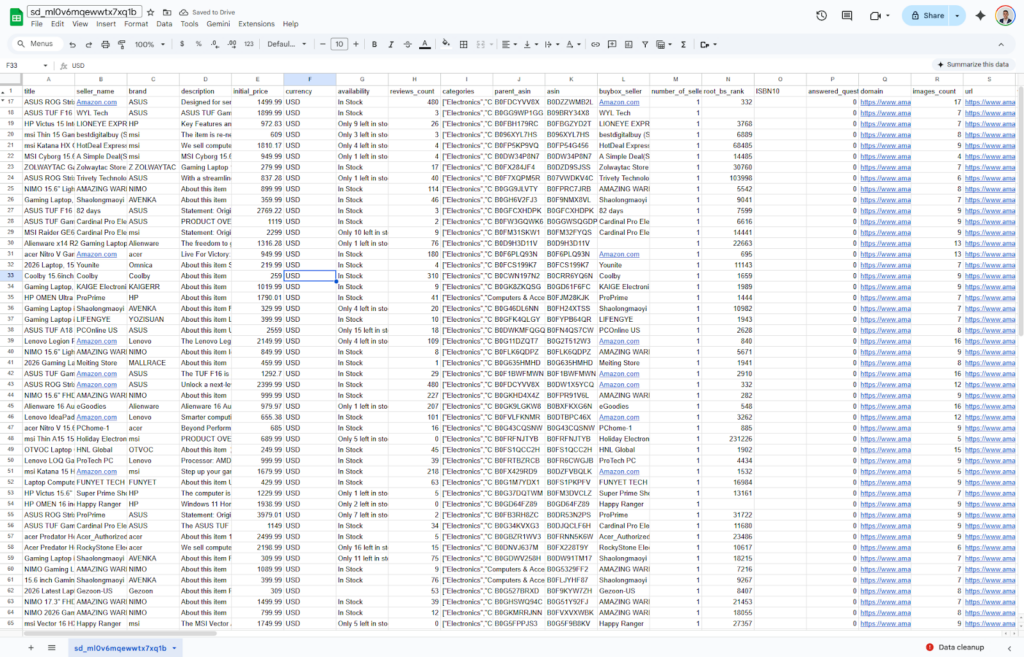The width and height of the screenshot is (1024, 657).
Task: Open the fill color picker
Action: [x=446, y=44]
